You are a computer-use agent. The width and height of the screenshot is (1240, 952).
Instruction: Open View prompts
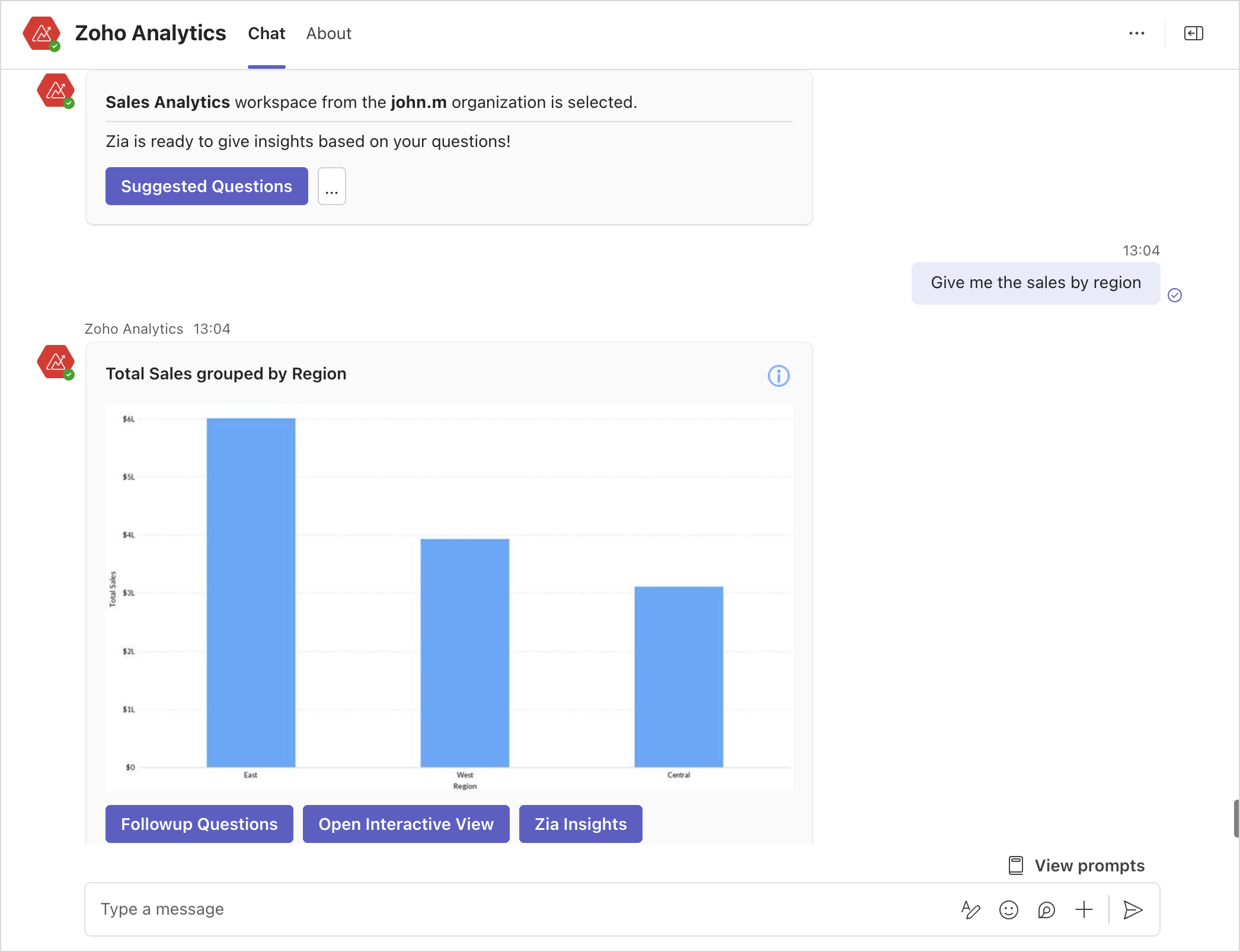1077,865
